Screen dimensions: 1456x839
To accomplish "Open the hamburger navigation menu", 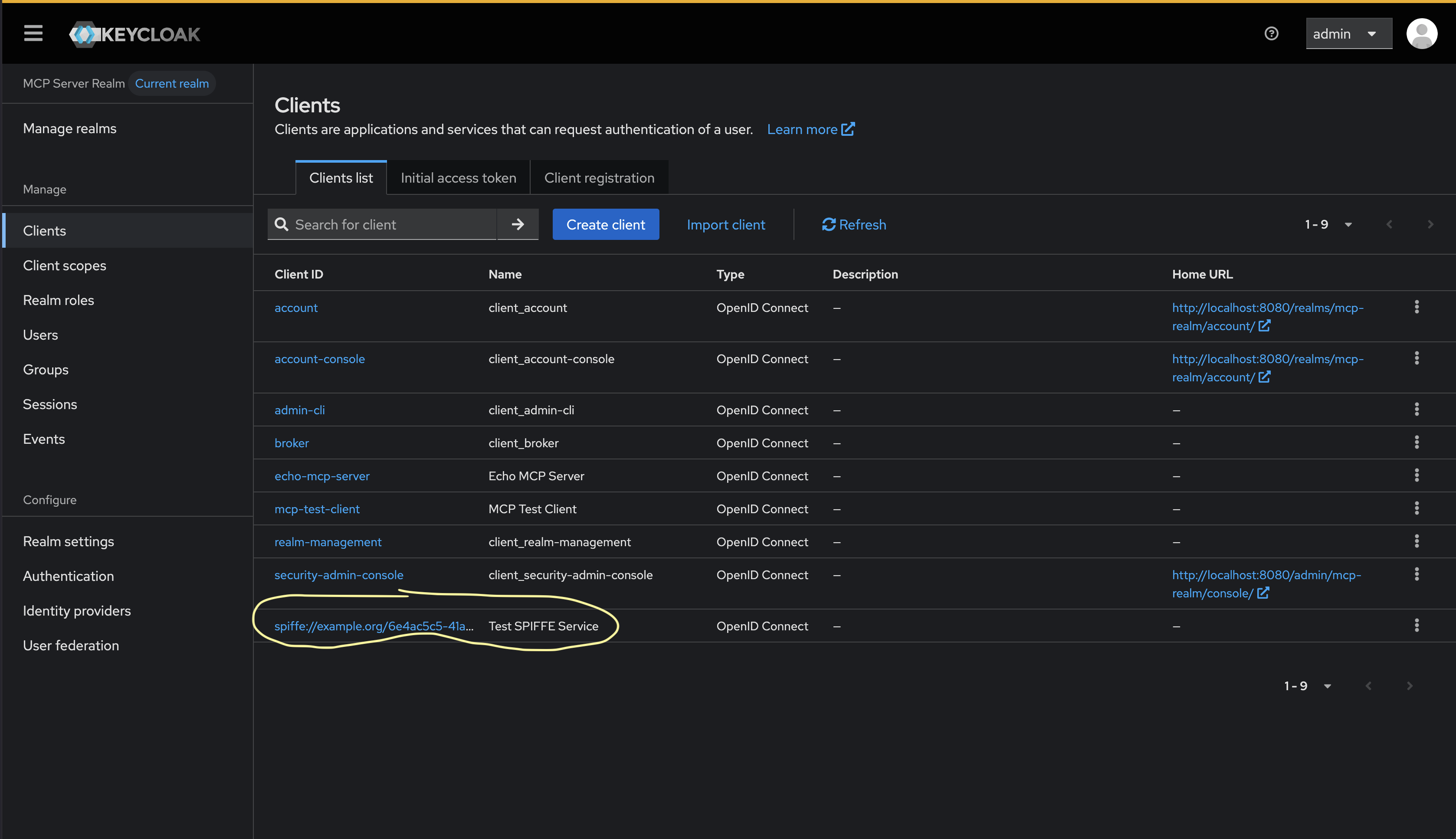I will click(33, 33).
